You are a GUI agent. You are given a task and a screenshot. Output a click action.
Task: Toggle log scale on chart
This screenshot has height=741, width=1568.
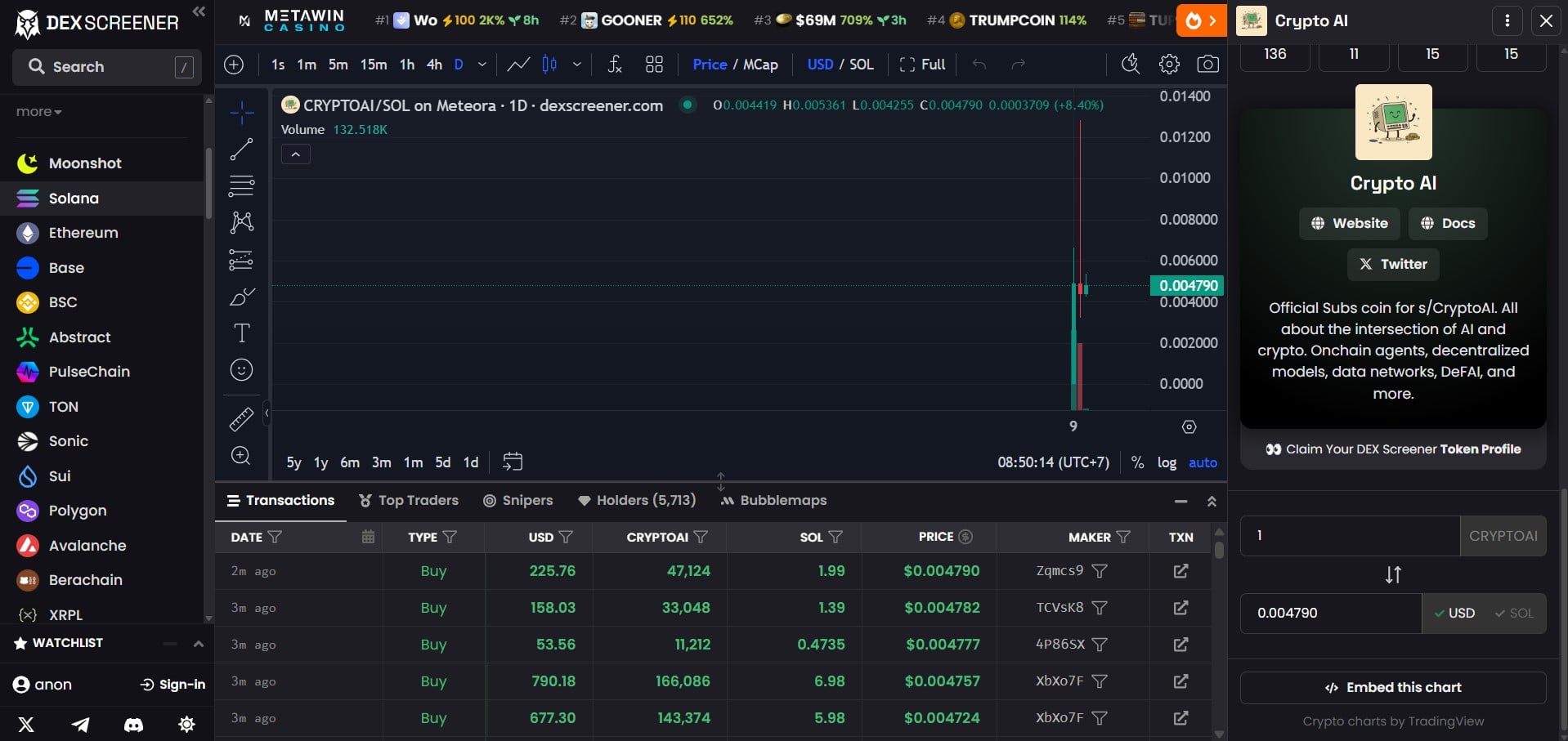[x=1167, y=462]
